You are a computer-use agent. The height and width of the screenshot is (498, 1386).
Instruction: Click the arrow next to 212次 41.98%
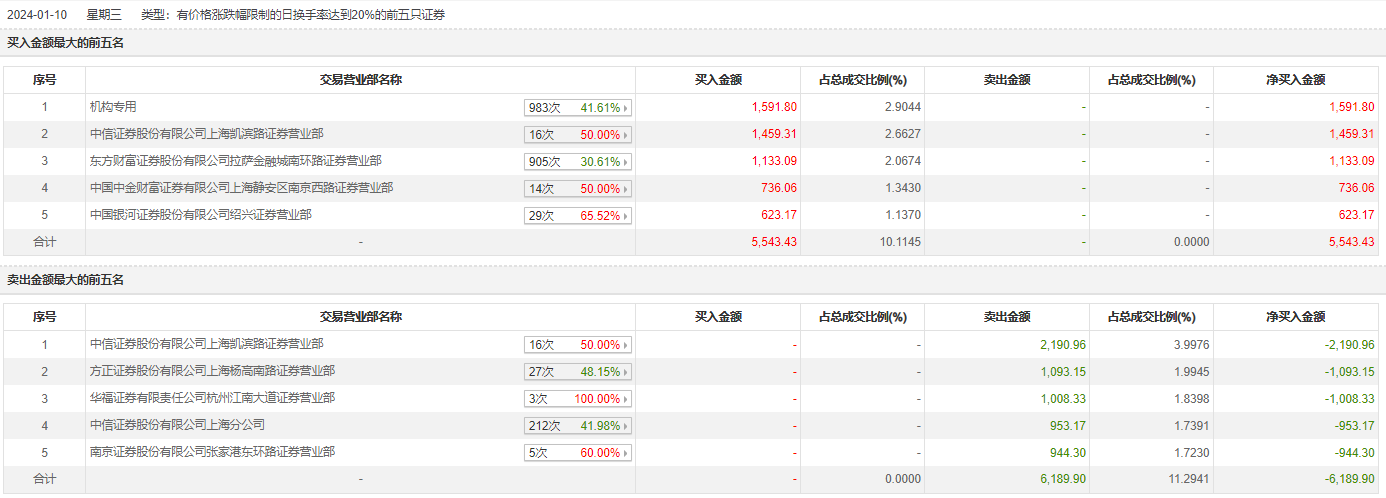627,426
